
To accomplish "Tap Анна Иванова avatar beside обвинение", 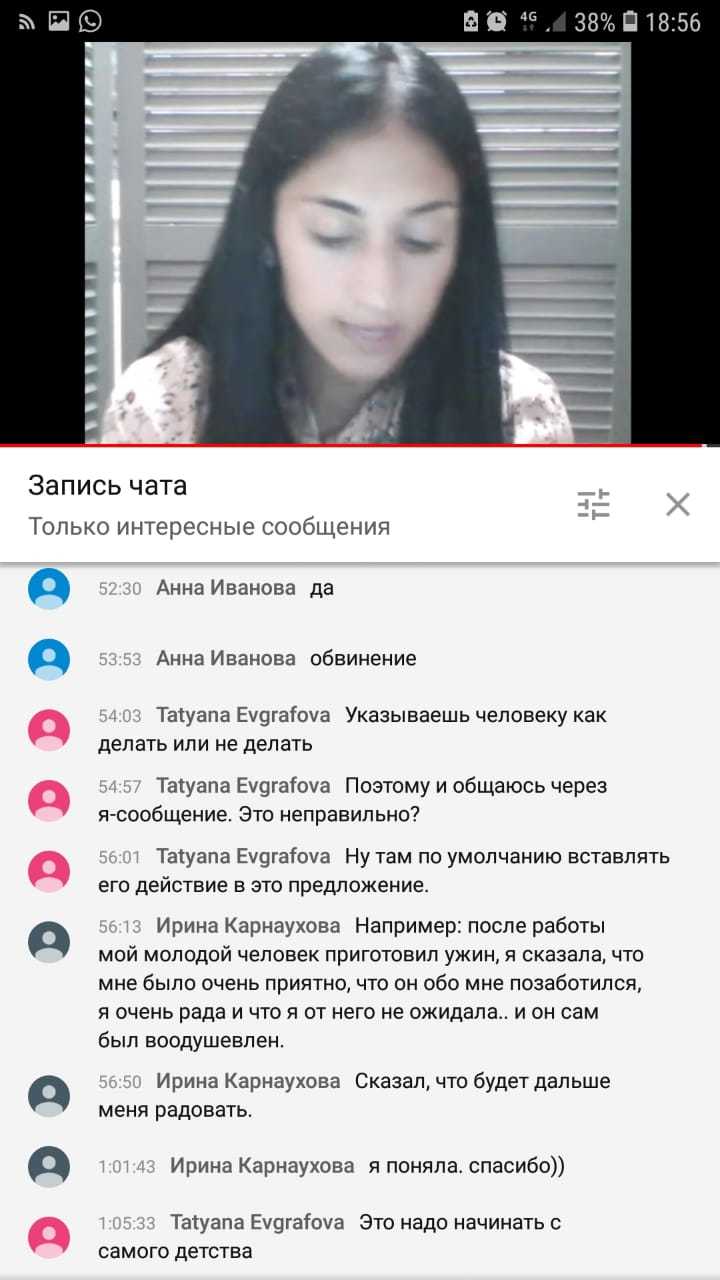I will click(49, 659).
